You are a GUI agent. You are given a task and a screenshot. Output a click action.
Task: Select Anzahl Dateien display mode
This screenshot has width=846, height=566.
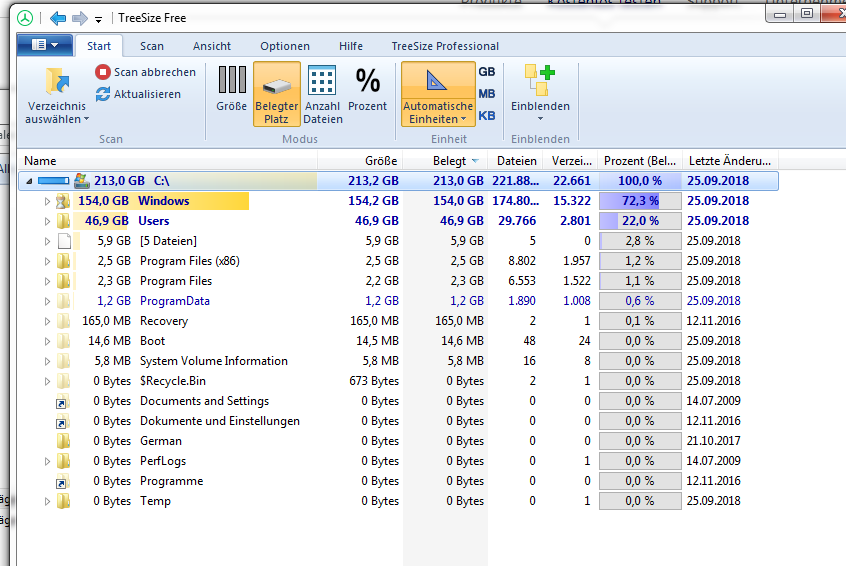click(323, 95)
